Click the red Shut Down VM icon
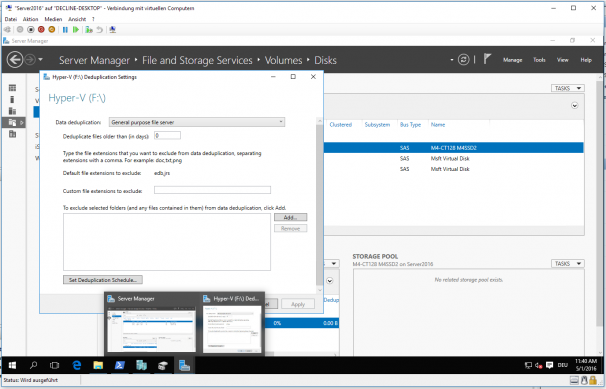The height and width of the screenshot is (389, 606). point(41,29)
